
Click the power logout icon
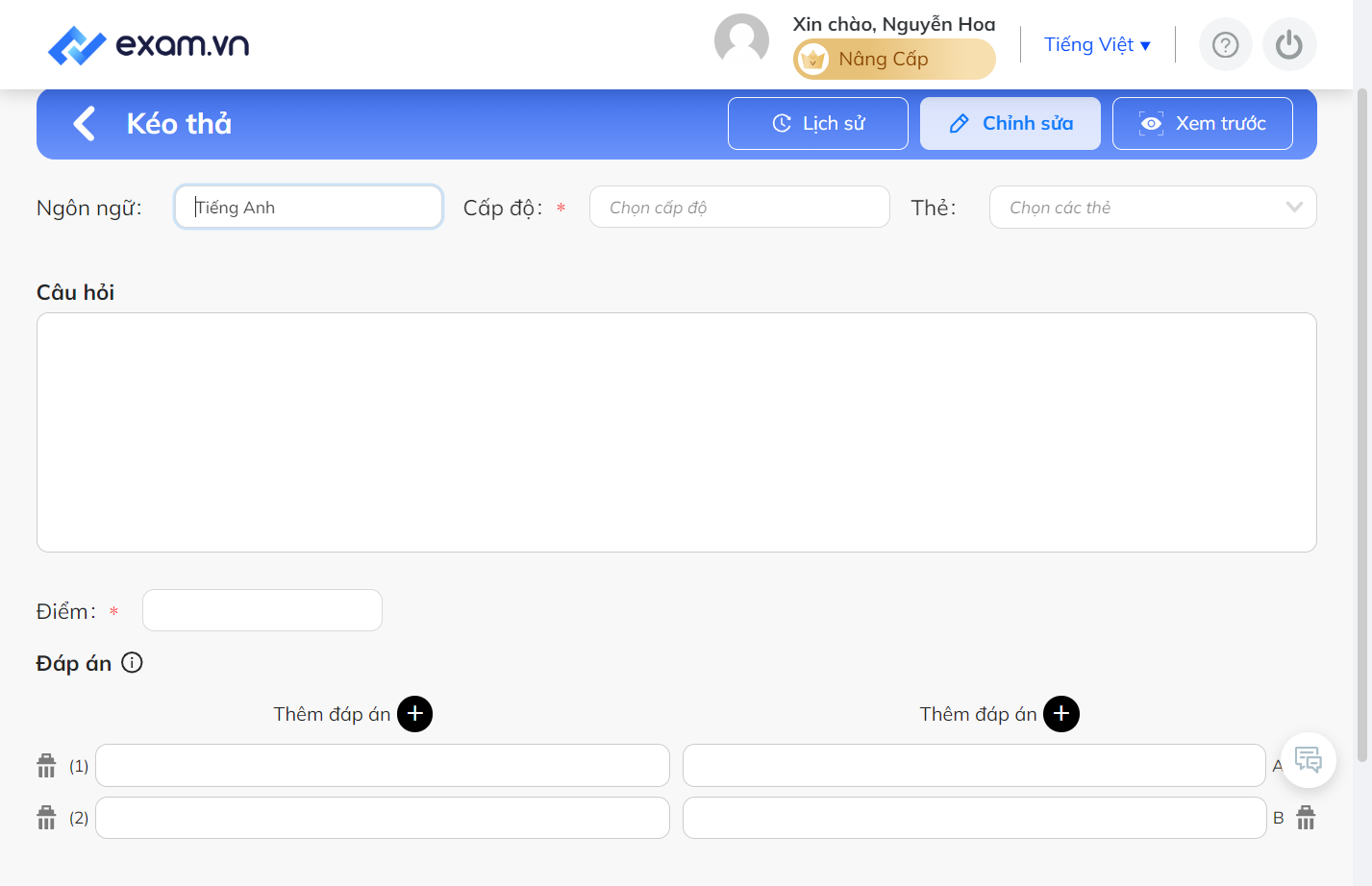click(x=1288, y=45)
